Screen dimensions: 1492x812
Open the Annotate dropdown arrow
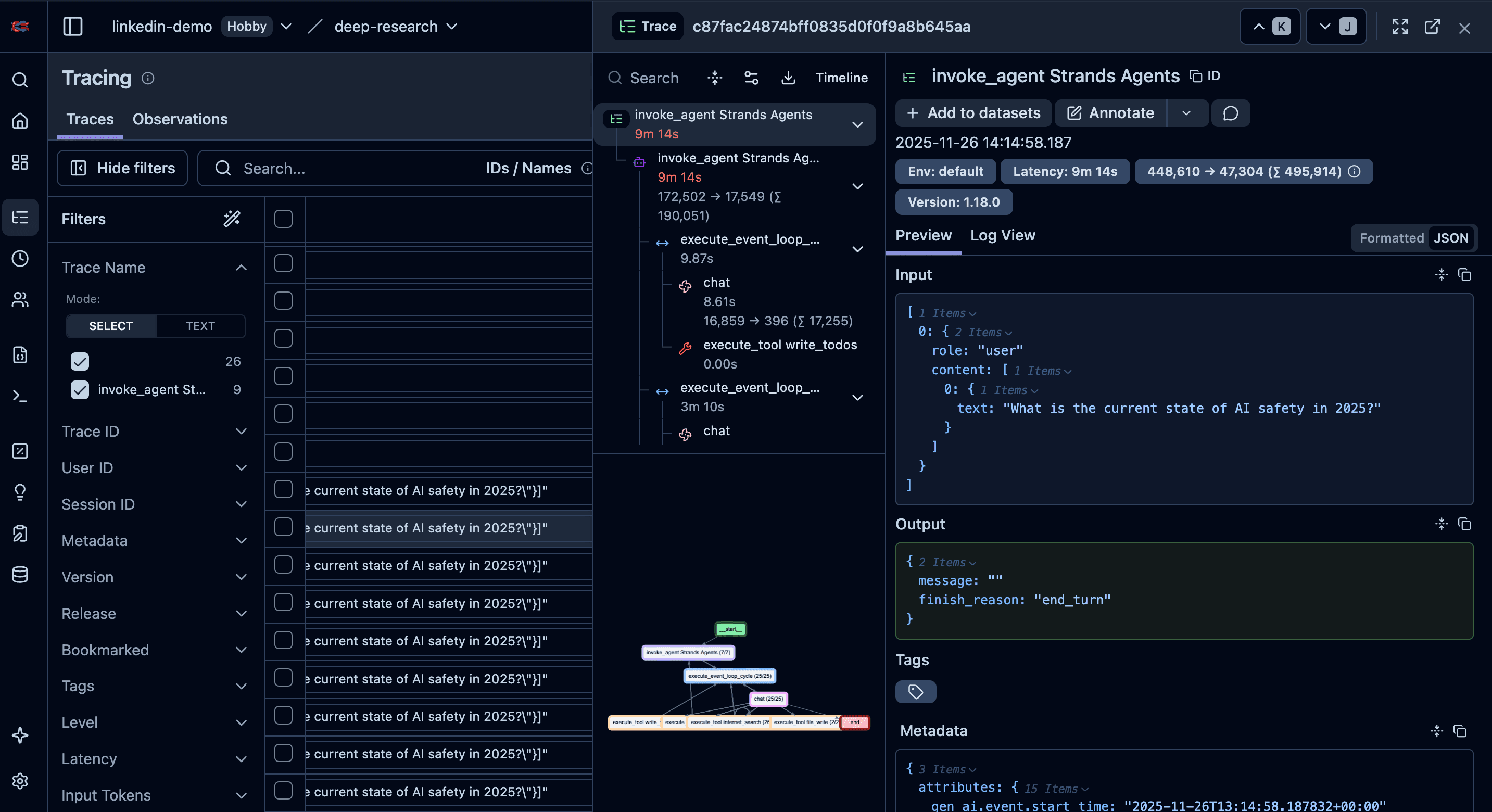(x=1186, y=113)
